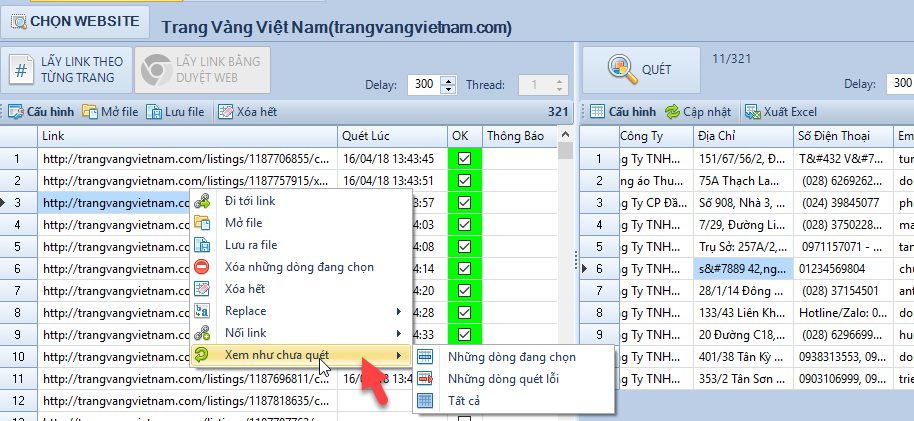Click the green Xem như chưa quét icon
Image resolution: width=914 pixels, height=421 pixels.
point(202,355)
